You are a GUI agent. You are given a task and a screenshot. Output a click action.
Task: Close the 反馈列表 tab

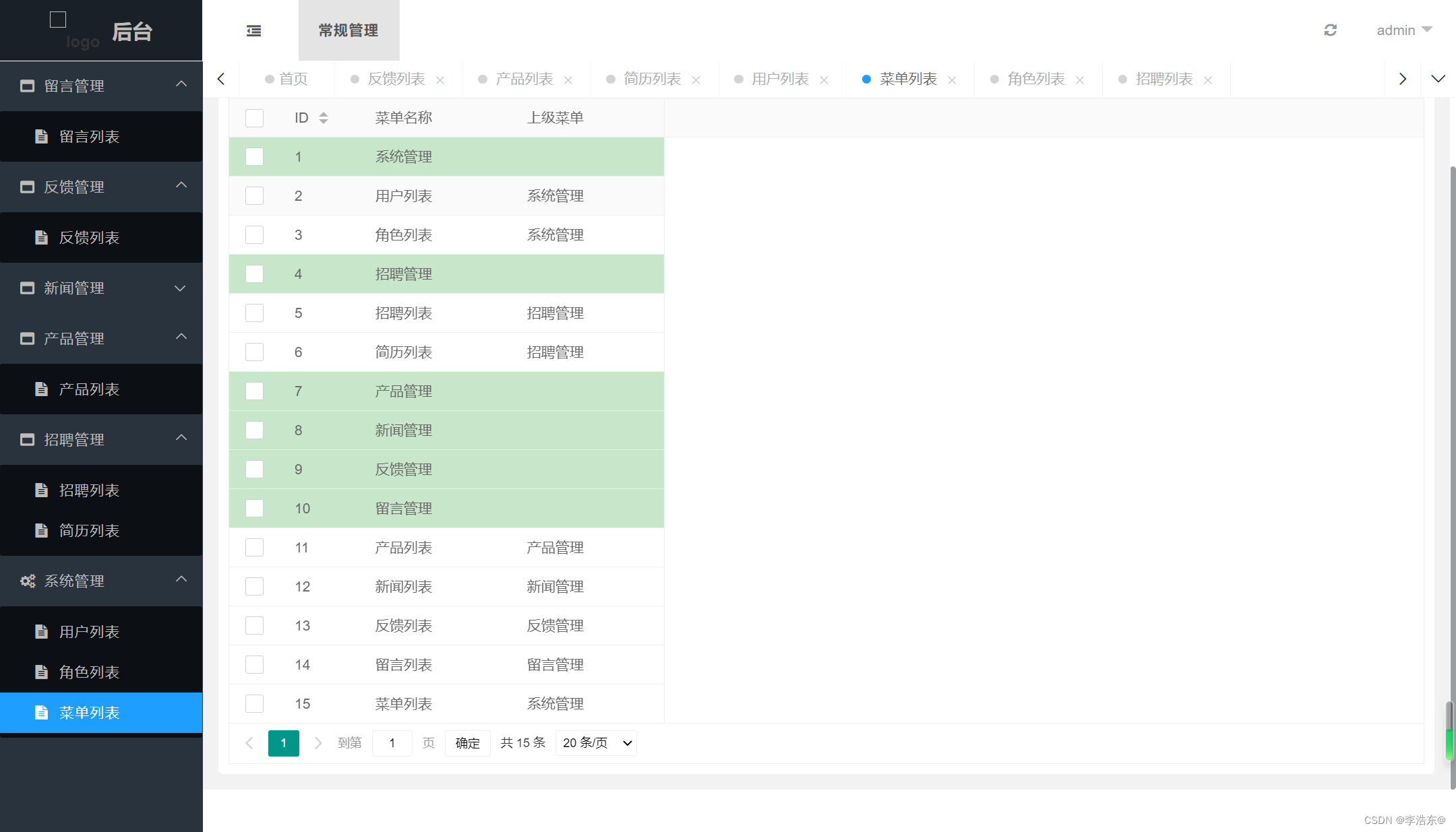(x=440, y=80)
